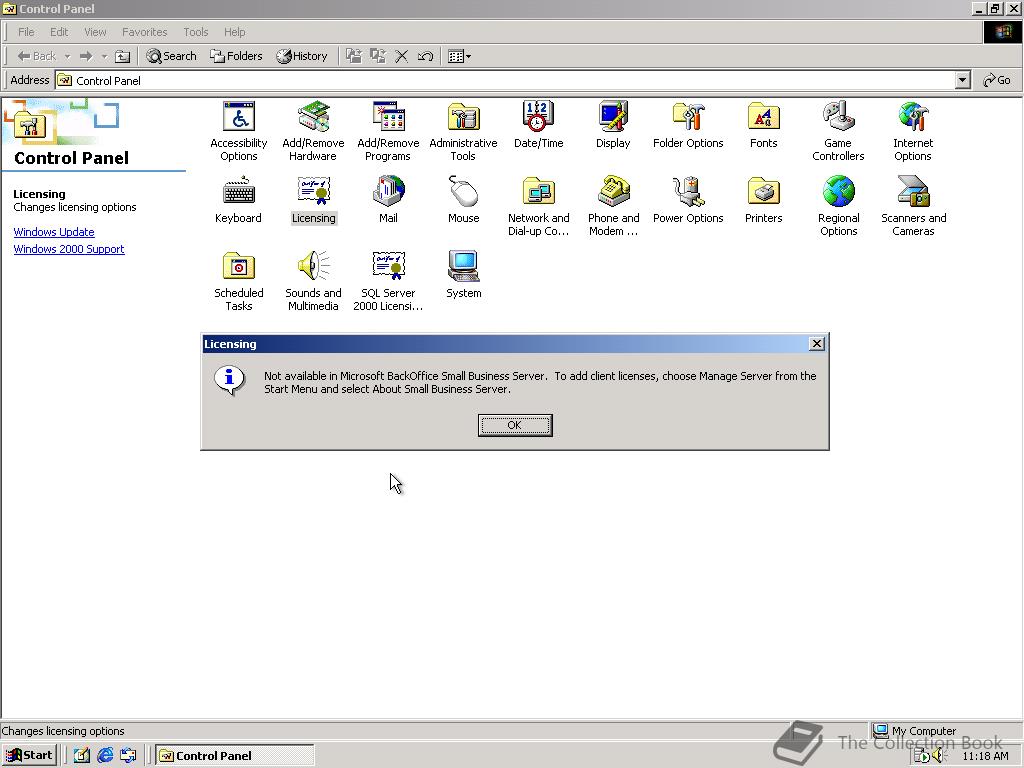
Task: Open the Mail applet
Action: tap(388, 200)
